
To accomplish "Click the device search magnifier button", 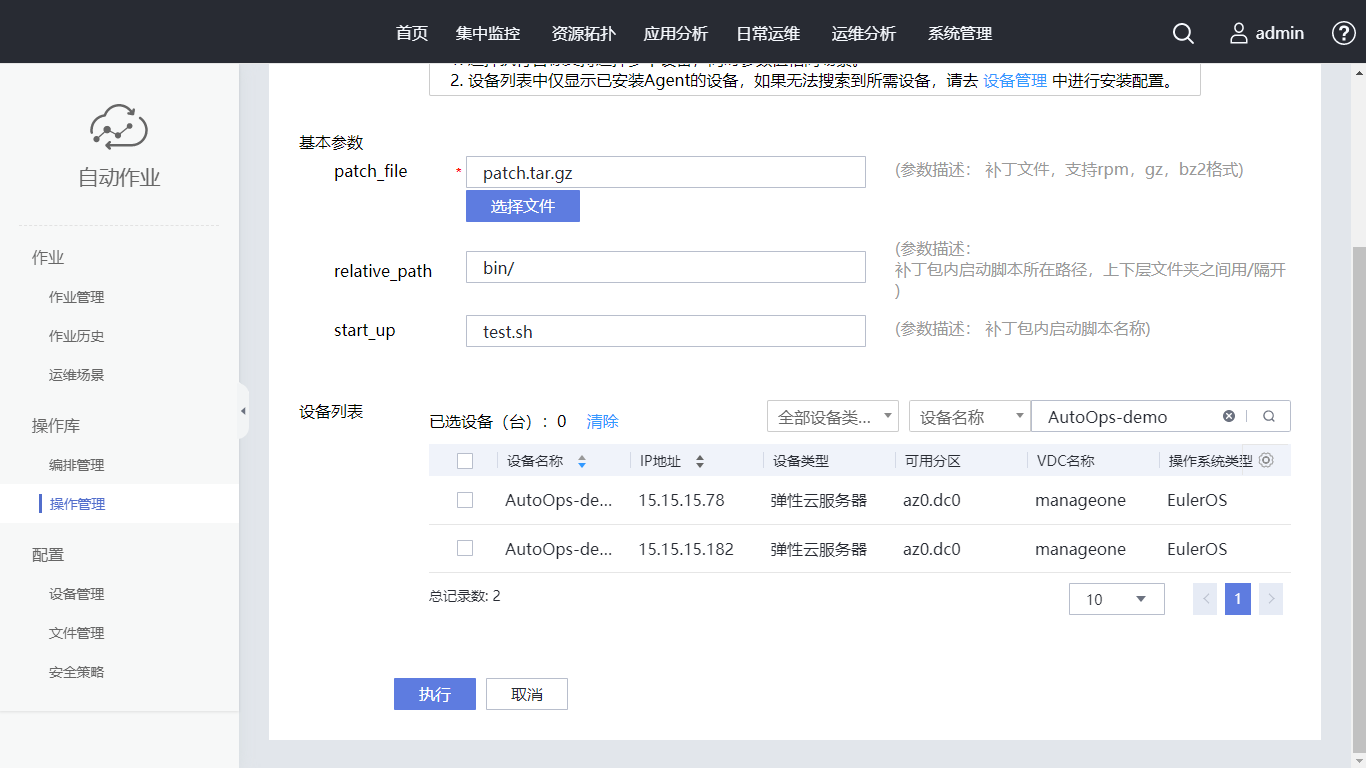I will (1269, 417).
